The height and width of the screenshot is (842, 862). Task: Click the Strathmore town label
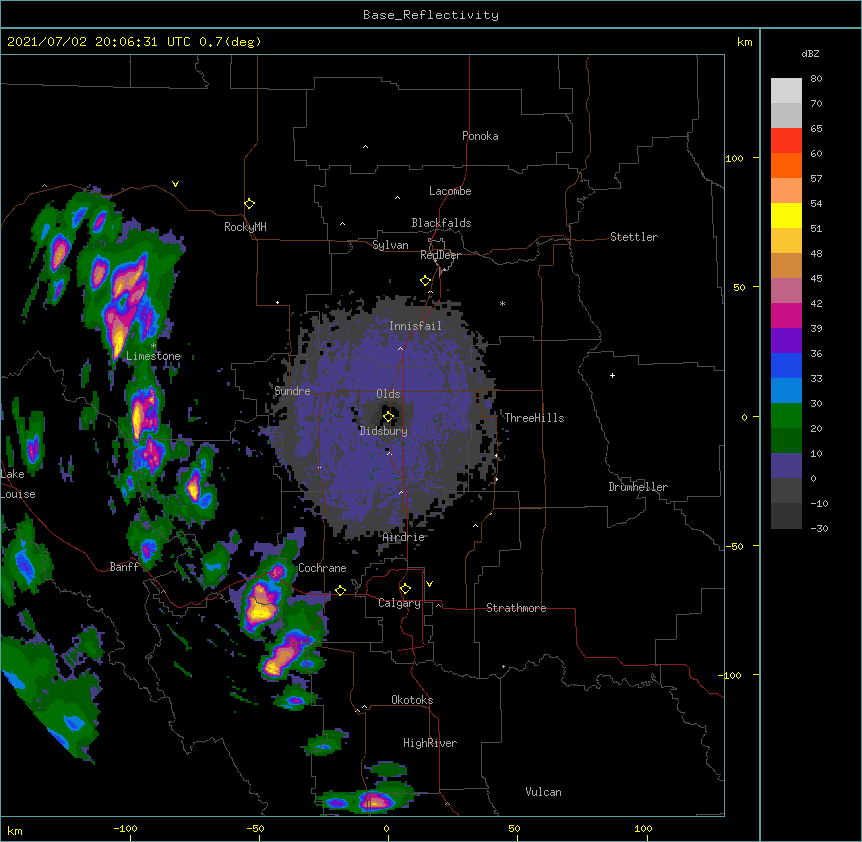(x=516, y=608)
